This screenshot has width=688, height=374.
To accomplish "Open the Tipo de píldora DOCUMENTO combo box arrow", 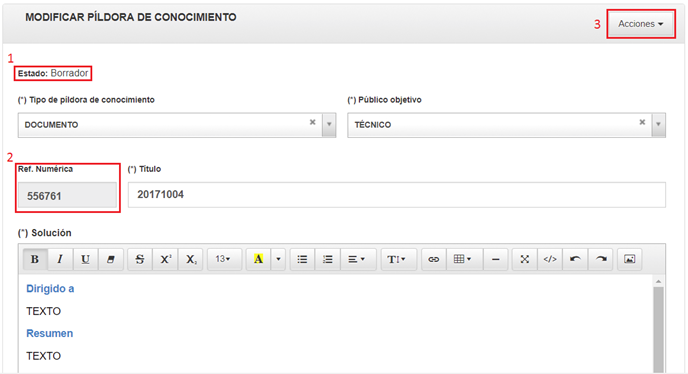I will click(x=329, y=125).
